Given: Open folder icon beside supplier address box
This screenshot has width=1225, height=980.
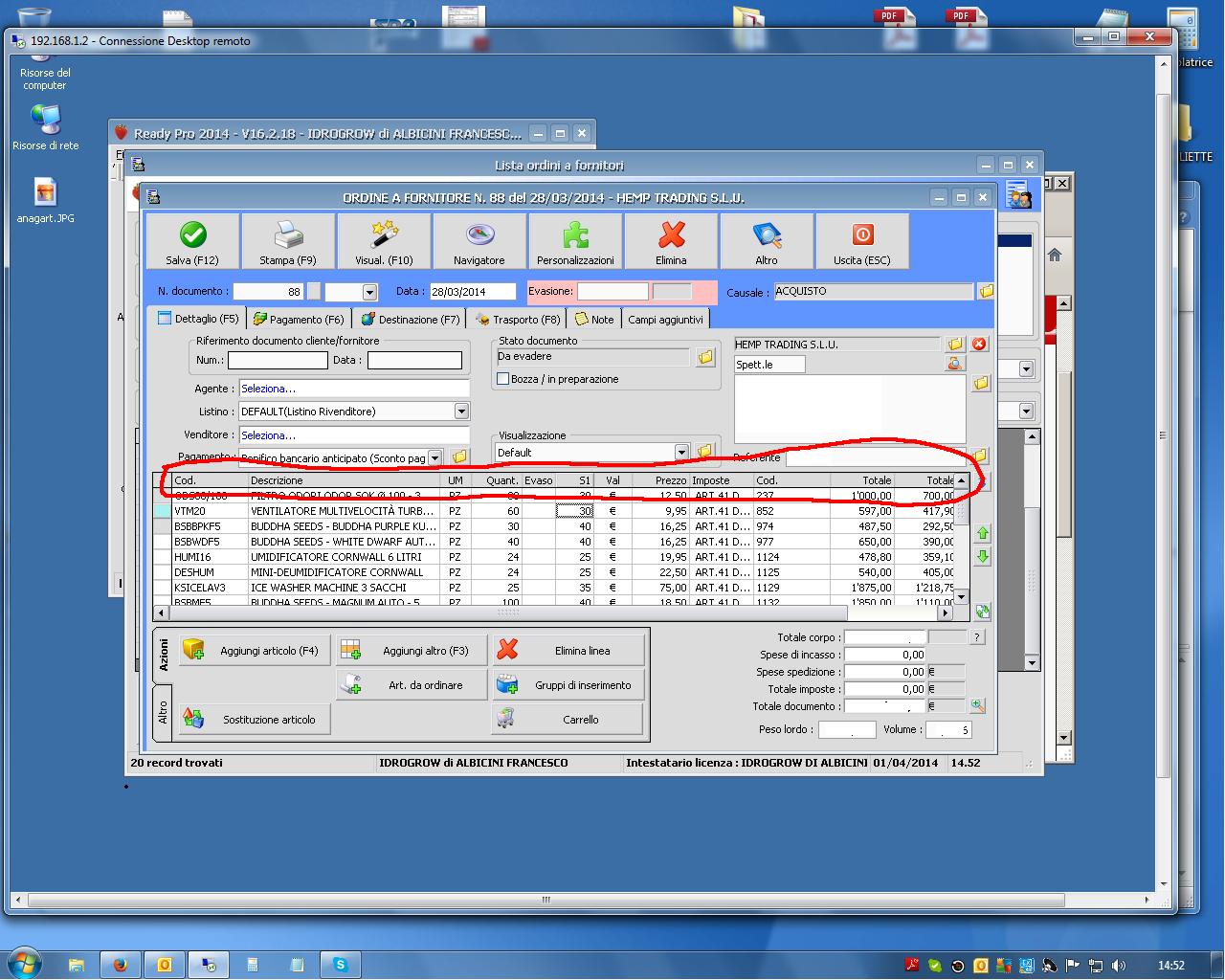Looking at the screenshot, I should (981, 384).
